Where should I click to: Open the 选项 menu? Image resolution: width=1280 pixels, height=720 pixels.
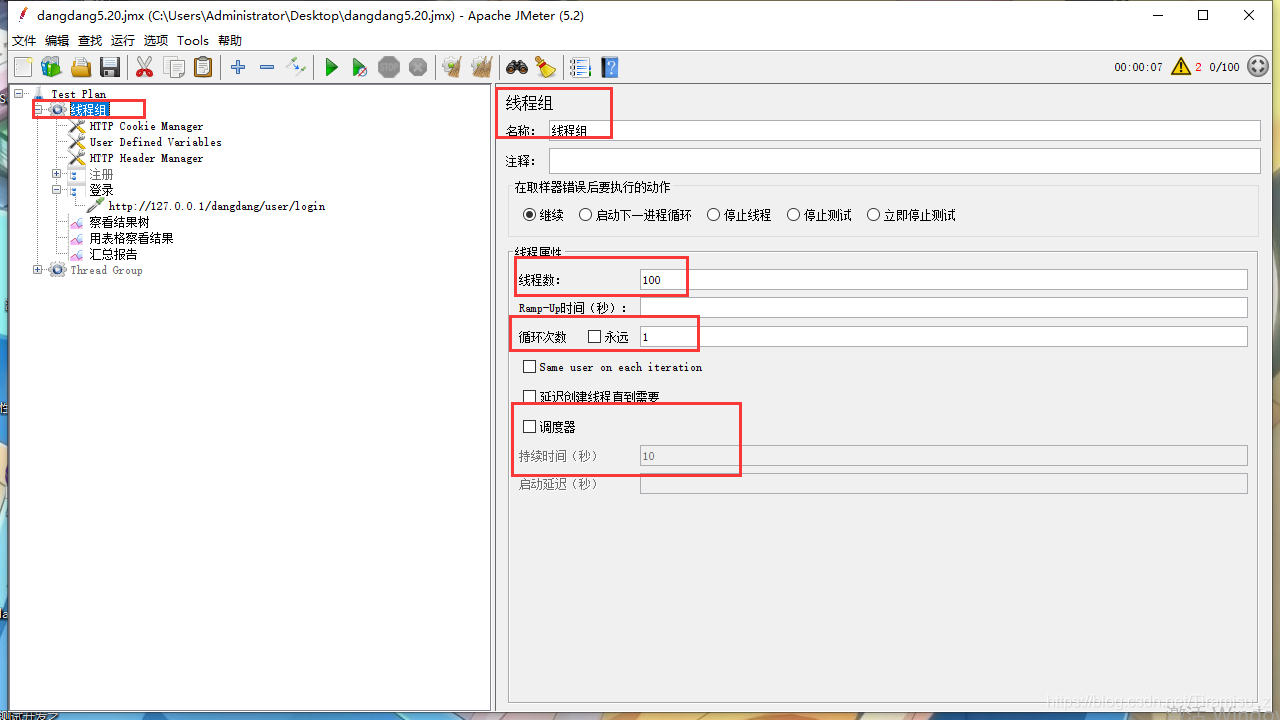click(x=156, y=41)
